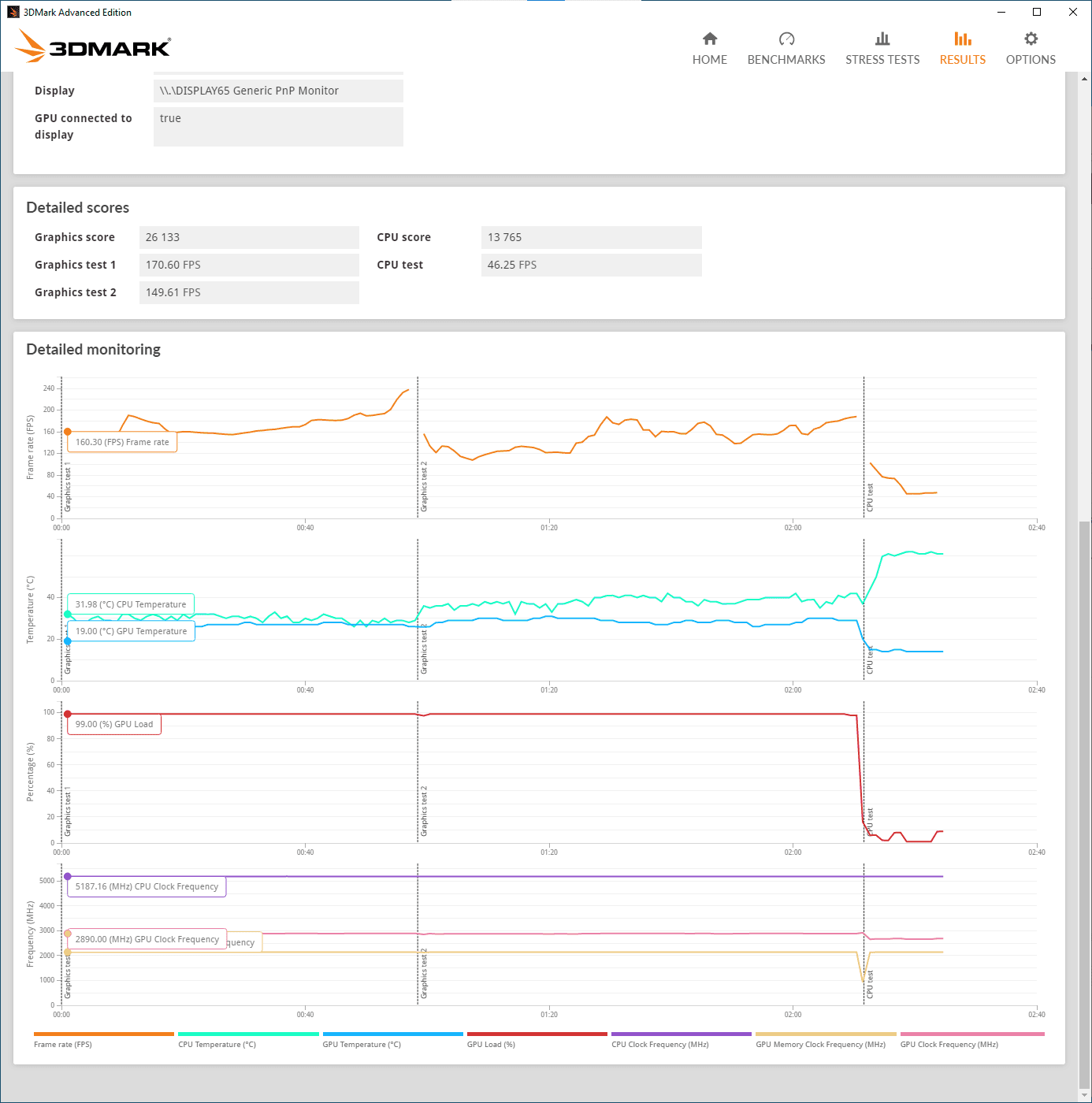The image size is (1092, 1103).
Task: Click the 99.00 % GPU Load tooltip
Action: pyautogui.click(x=114, y=724)
